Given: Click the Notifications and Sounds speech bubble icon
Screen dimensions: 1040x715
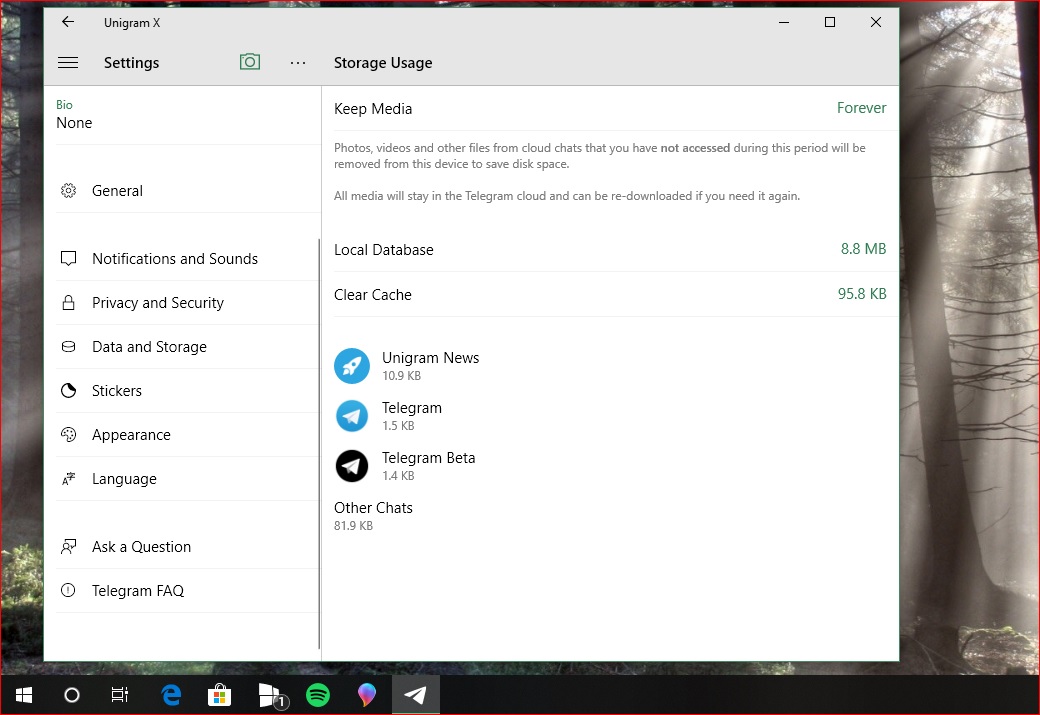Looking at the screenshot, I should [x=68, y=259].
